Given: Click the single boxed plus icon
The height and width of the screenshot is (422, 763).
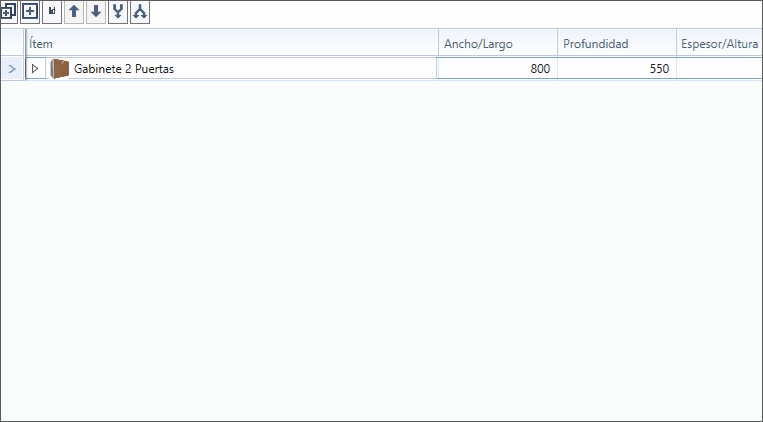Looking at the screenshot, I should tap(30, 12).
